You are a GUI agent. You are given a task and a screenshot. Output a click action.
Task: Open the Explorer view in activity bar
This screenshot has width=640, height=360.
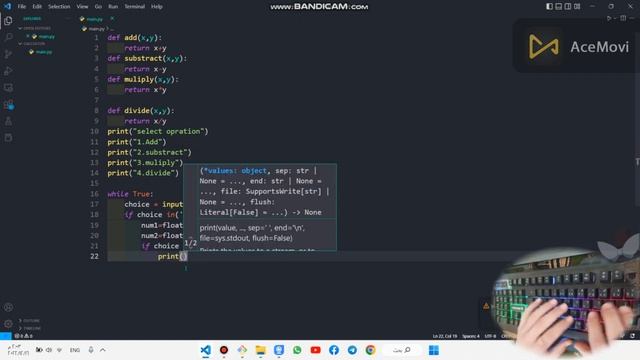[x=8, y=21]
